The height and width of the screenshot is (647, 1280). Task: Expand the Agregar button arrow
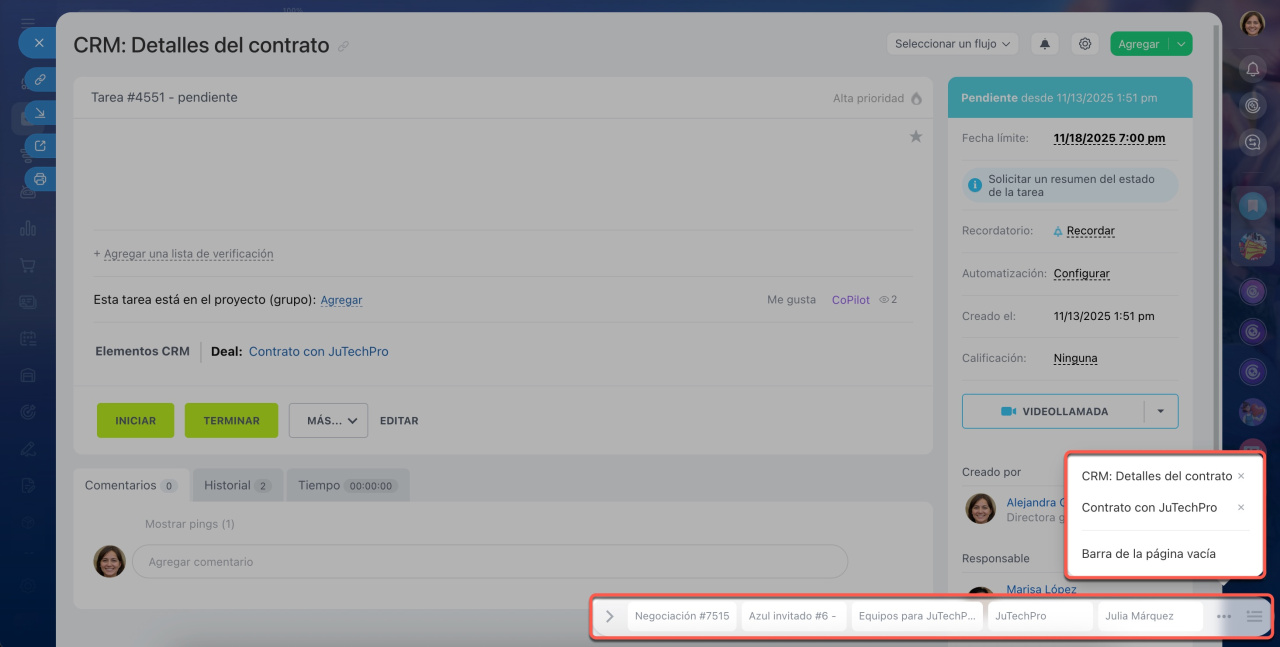pyautogui.click(x=1181, y=44)
